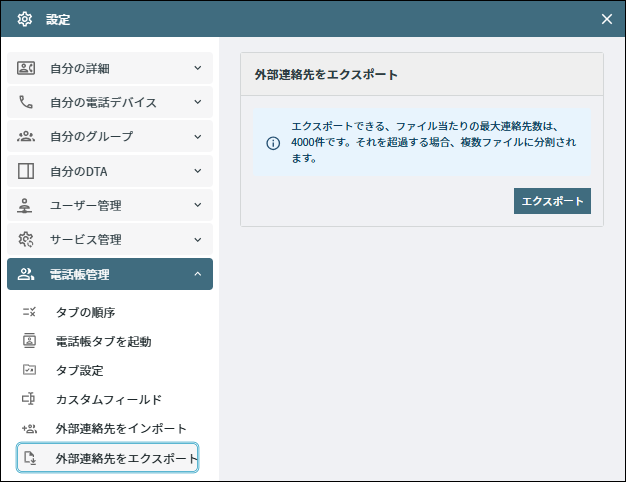Click the ユーザー管理 user icon
The height and width of the screenshot is (482, 626).
pyautogui.click(x=25, y=205)
